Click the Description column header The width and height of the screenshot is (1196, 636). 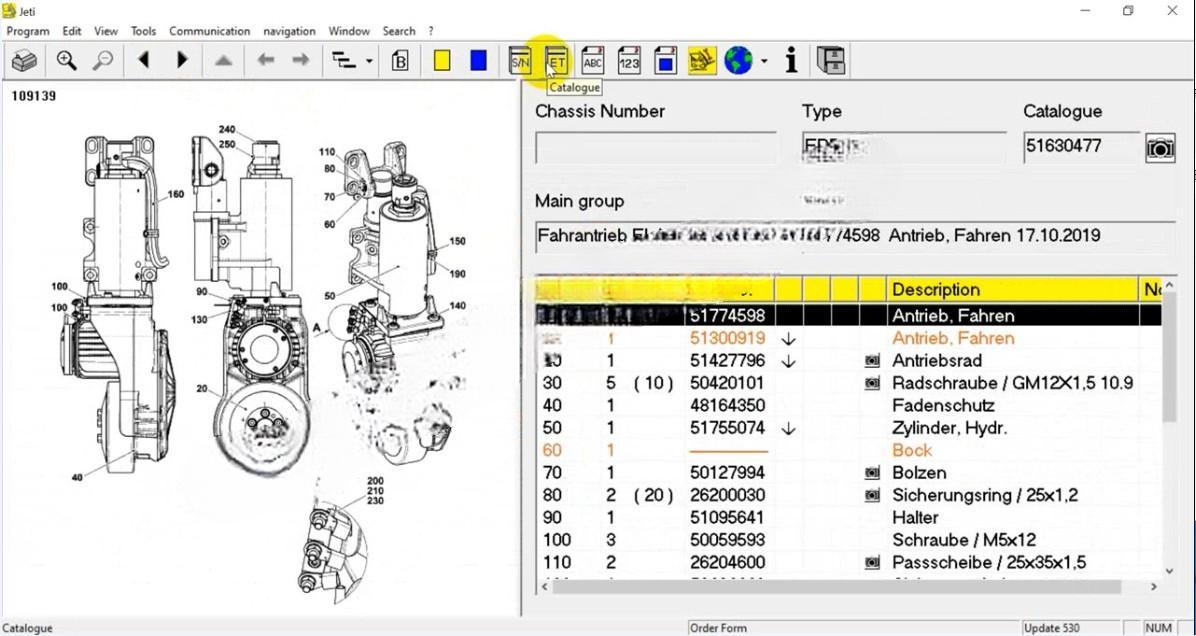click(936, 290)
